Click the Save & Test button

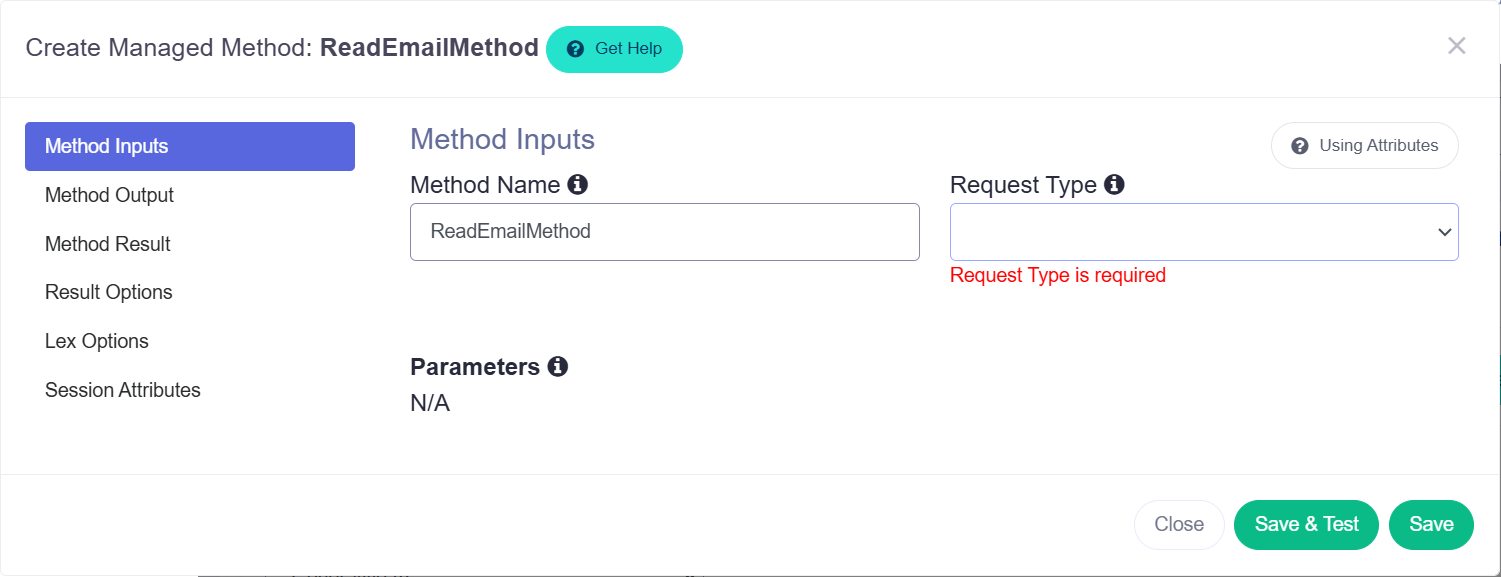(1306, 525)
